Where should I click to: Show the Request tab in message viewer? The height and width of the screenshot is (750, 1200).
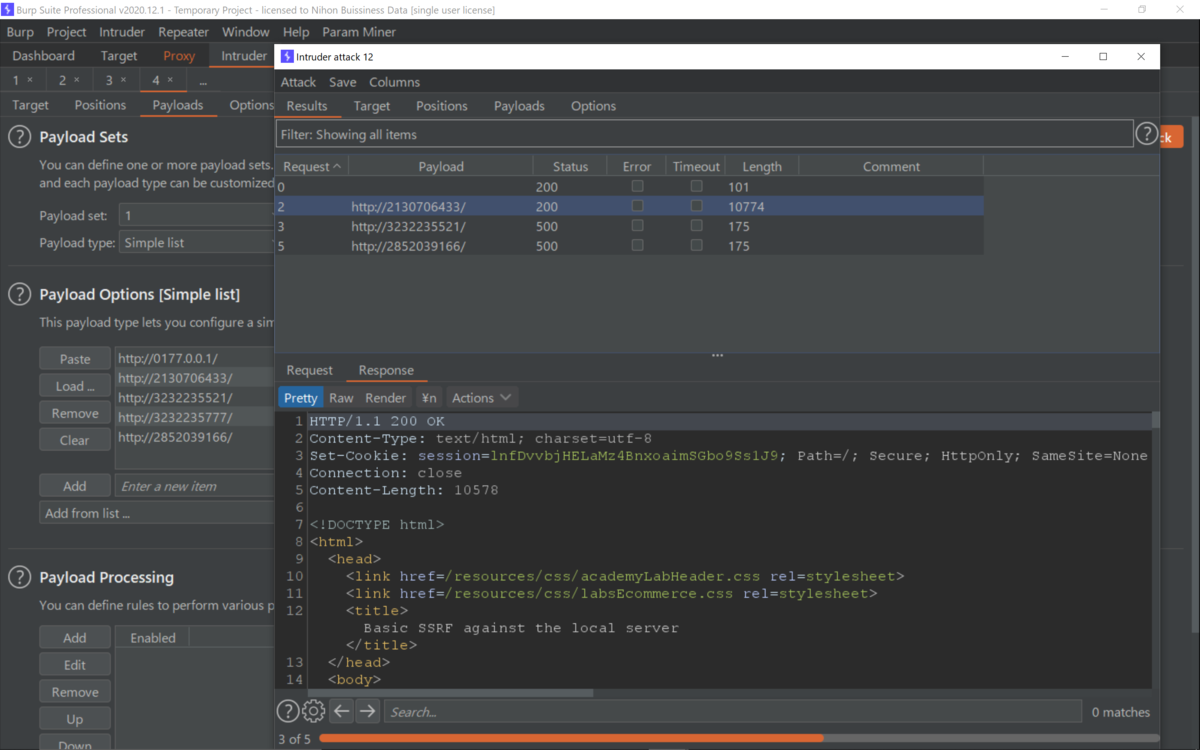[x=310, y=370]
